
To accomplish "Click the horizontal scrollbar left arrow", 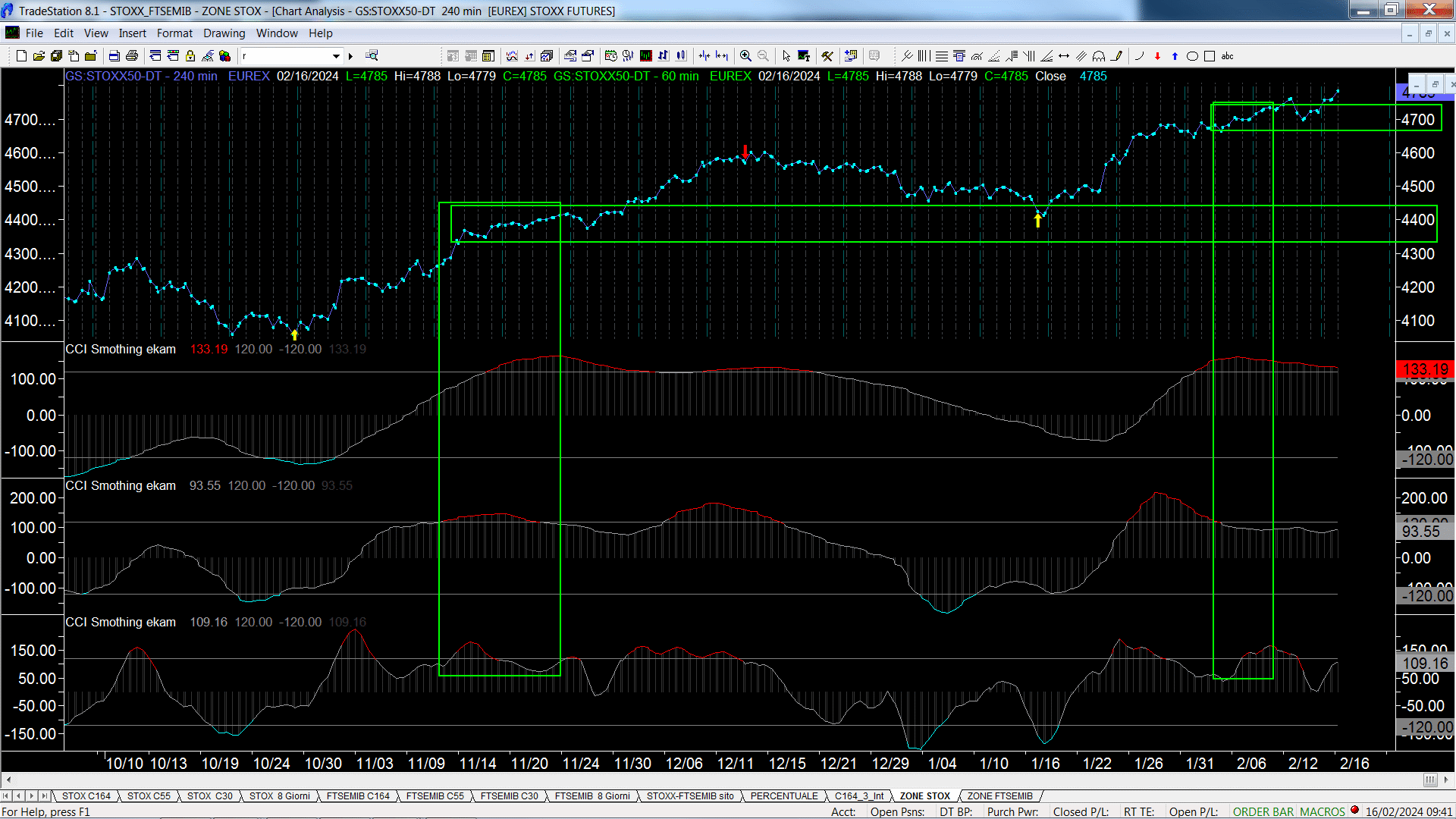I will click(8, 780).
